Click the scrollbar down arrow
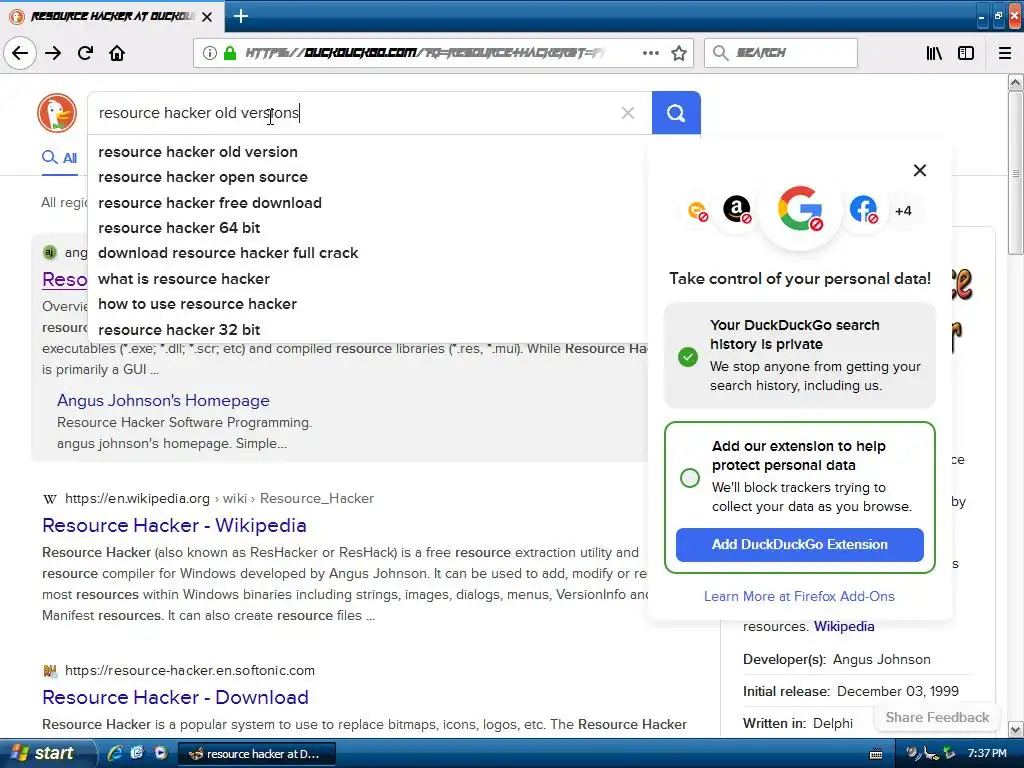The height and width of the screenshot is (768, 1024). click(x=1016, y=729)
